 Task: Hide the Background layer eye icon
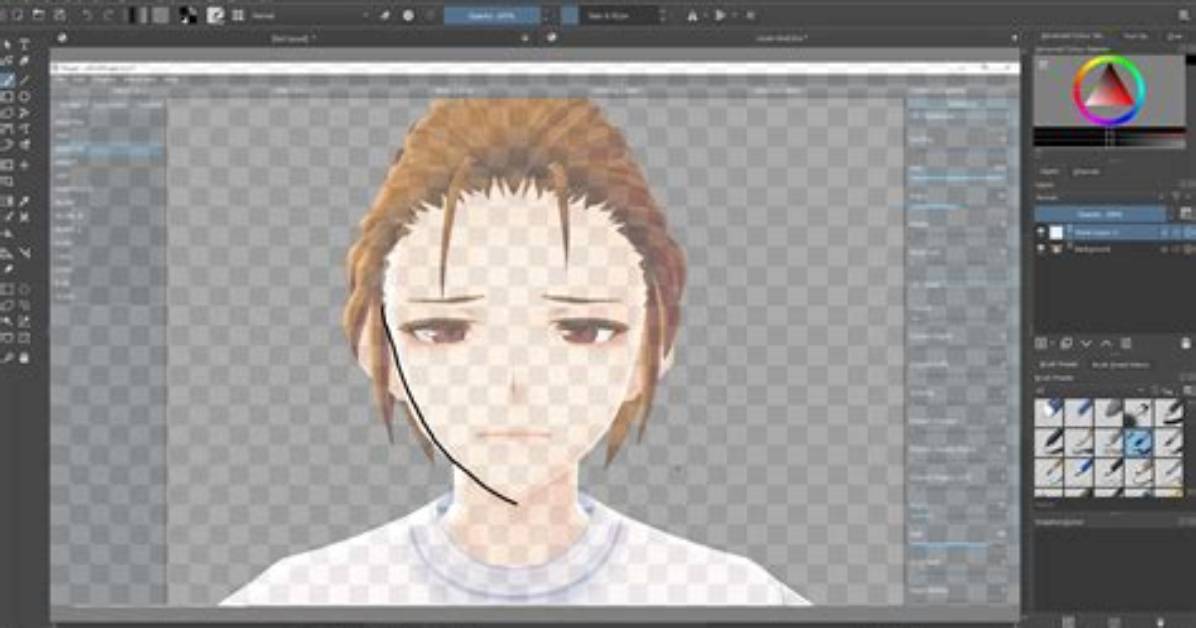coord(1040,249)
